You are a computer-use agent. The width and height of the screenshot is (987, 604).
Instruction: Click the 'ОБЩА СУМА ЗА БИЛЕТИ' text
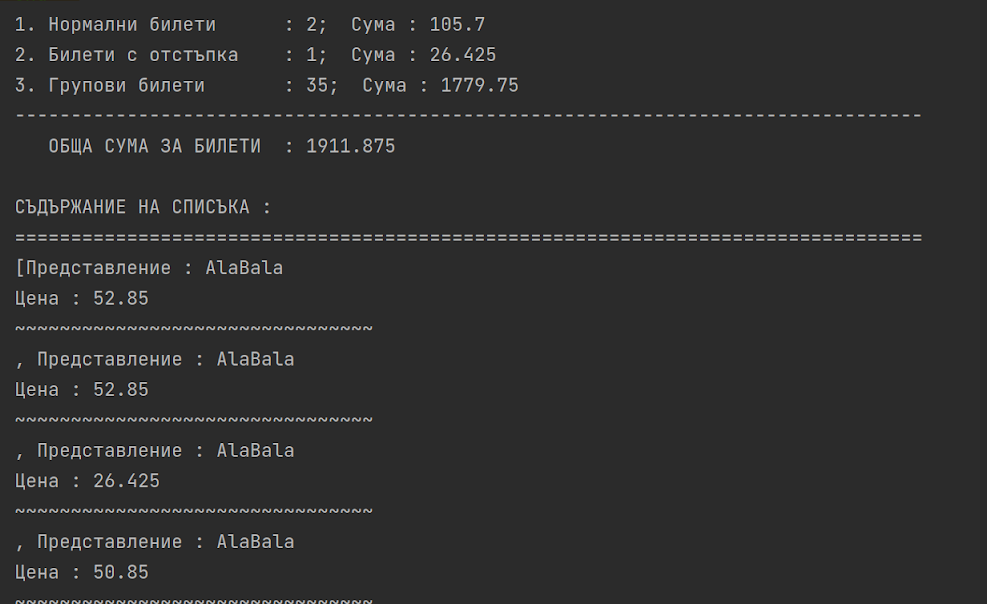(x=155, y=146)
